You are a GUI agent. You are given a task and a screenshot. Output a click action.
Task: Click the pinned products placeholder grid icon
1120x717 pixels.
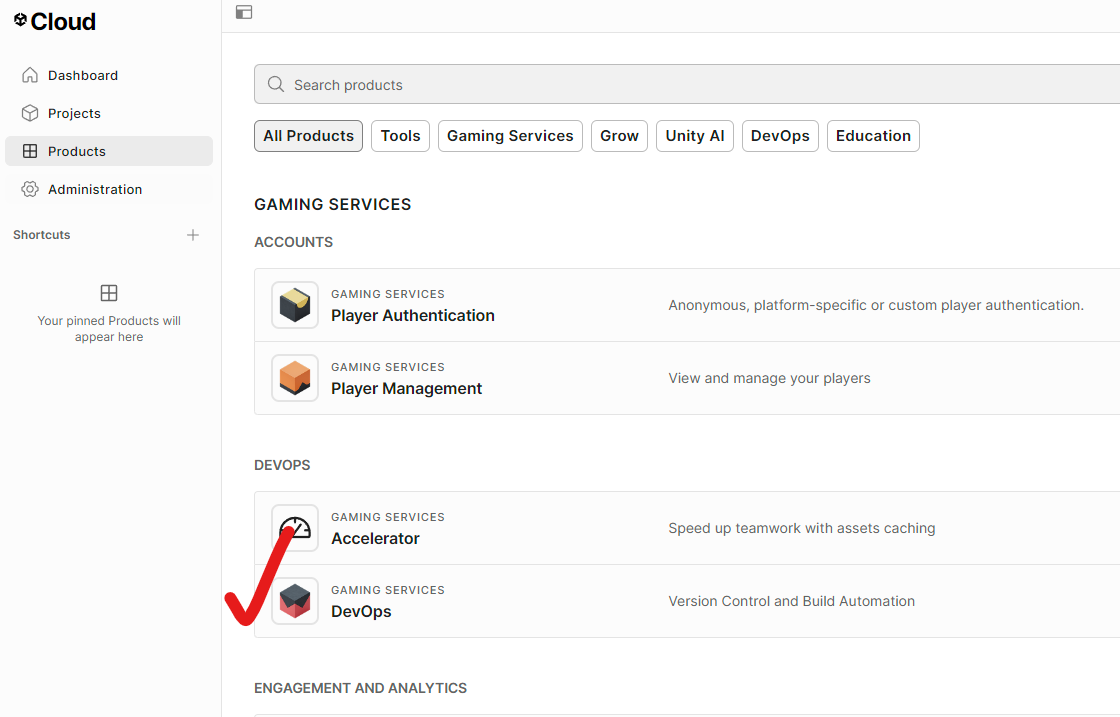[x=109, y=293]
